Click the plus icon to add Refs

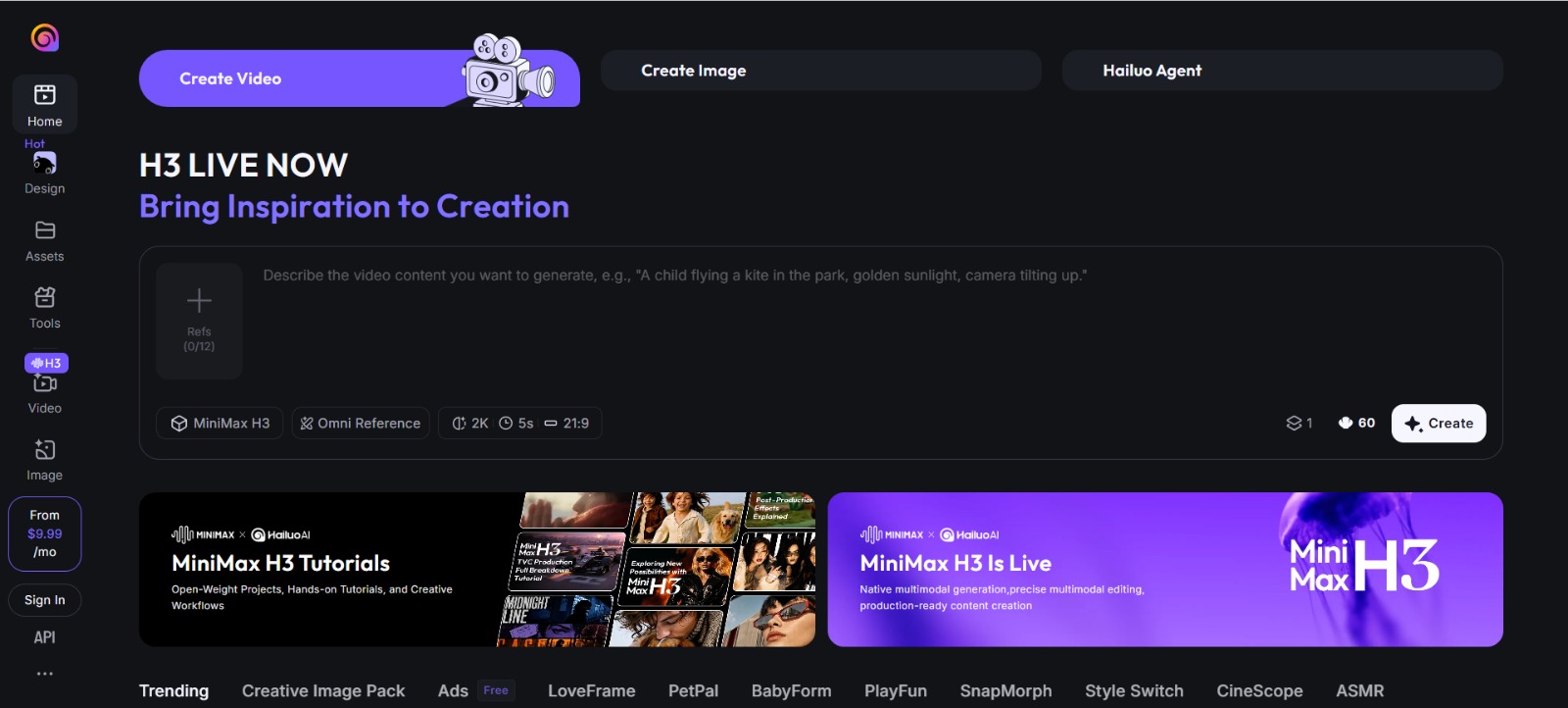pos(199,300)
